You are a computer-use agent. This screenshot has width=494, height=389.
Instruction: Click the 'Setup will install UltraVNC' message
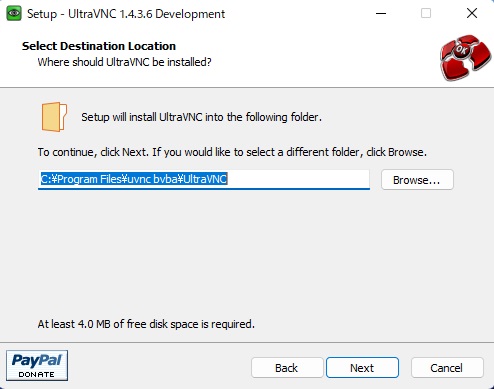click(x=201, y=117)
